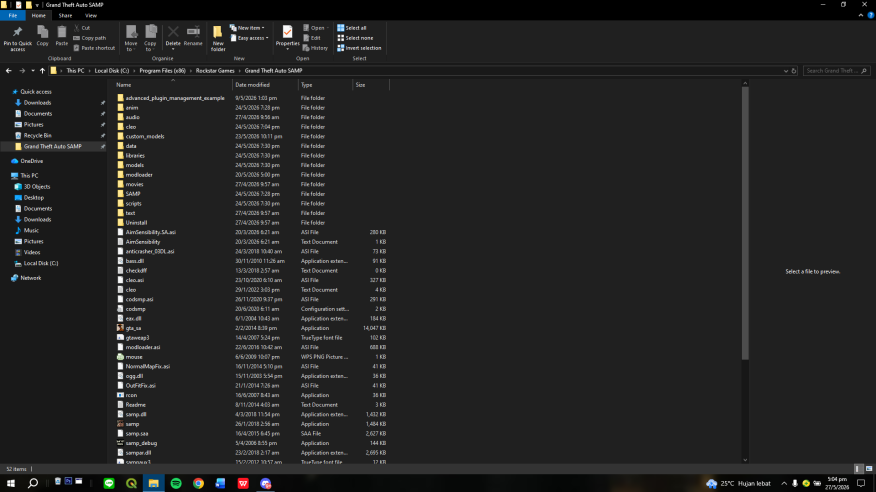Click the History ribbon command
Image resolution: width=876 pixels, height=492 pixels.
click(316, 48)
